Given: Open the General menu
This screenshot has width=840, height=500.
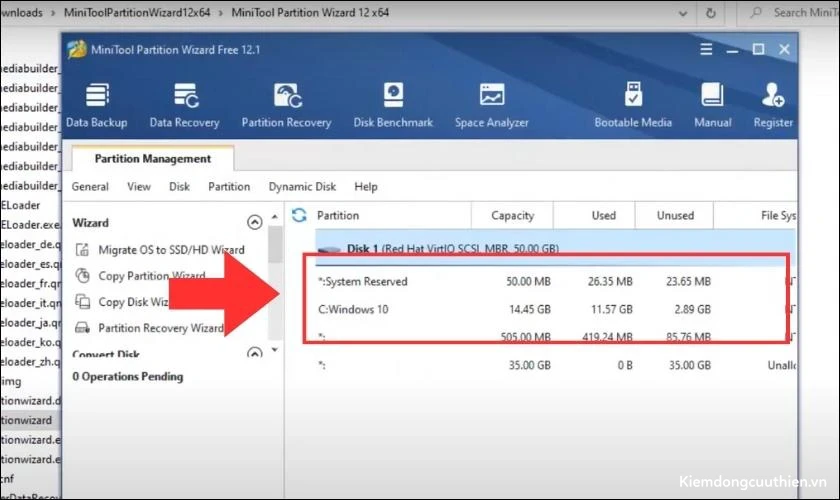Looking at the screenshot, I should coord(90,186).
